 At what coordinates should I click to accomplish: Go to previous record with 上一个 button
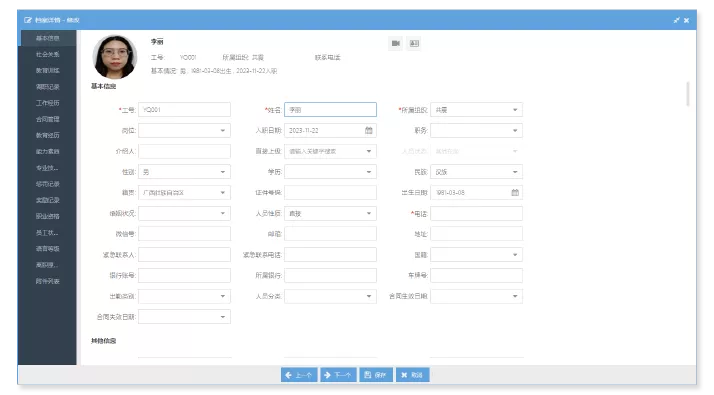[299, 375]
